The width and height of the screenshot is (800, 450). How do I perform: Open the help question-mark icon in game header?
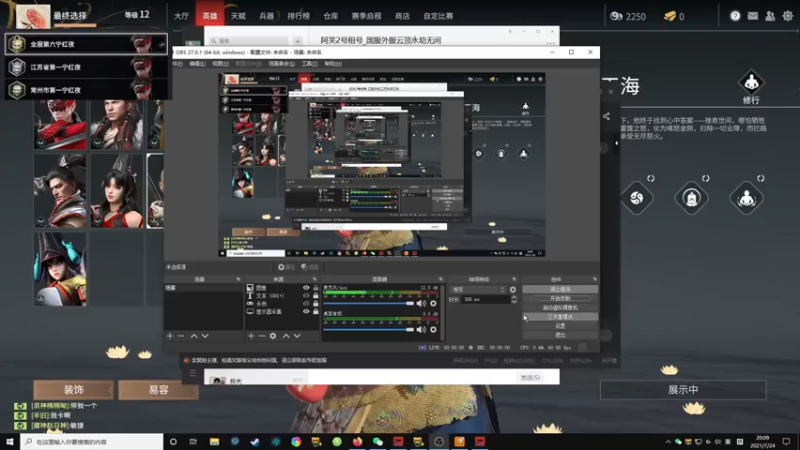735,16
